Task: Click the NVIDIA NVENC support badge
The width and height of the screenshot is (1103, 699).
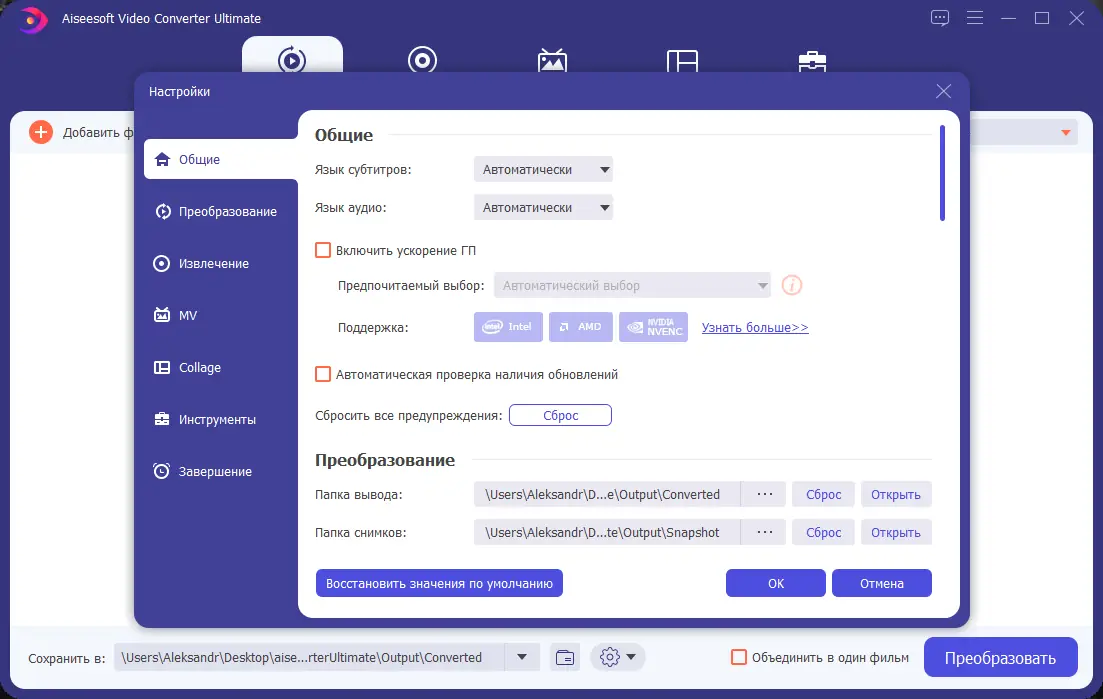Action: tap(653, 327)
